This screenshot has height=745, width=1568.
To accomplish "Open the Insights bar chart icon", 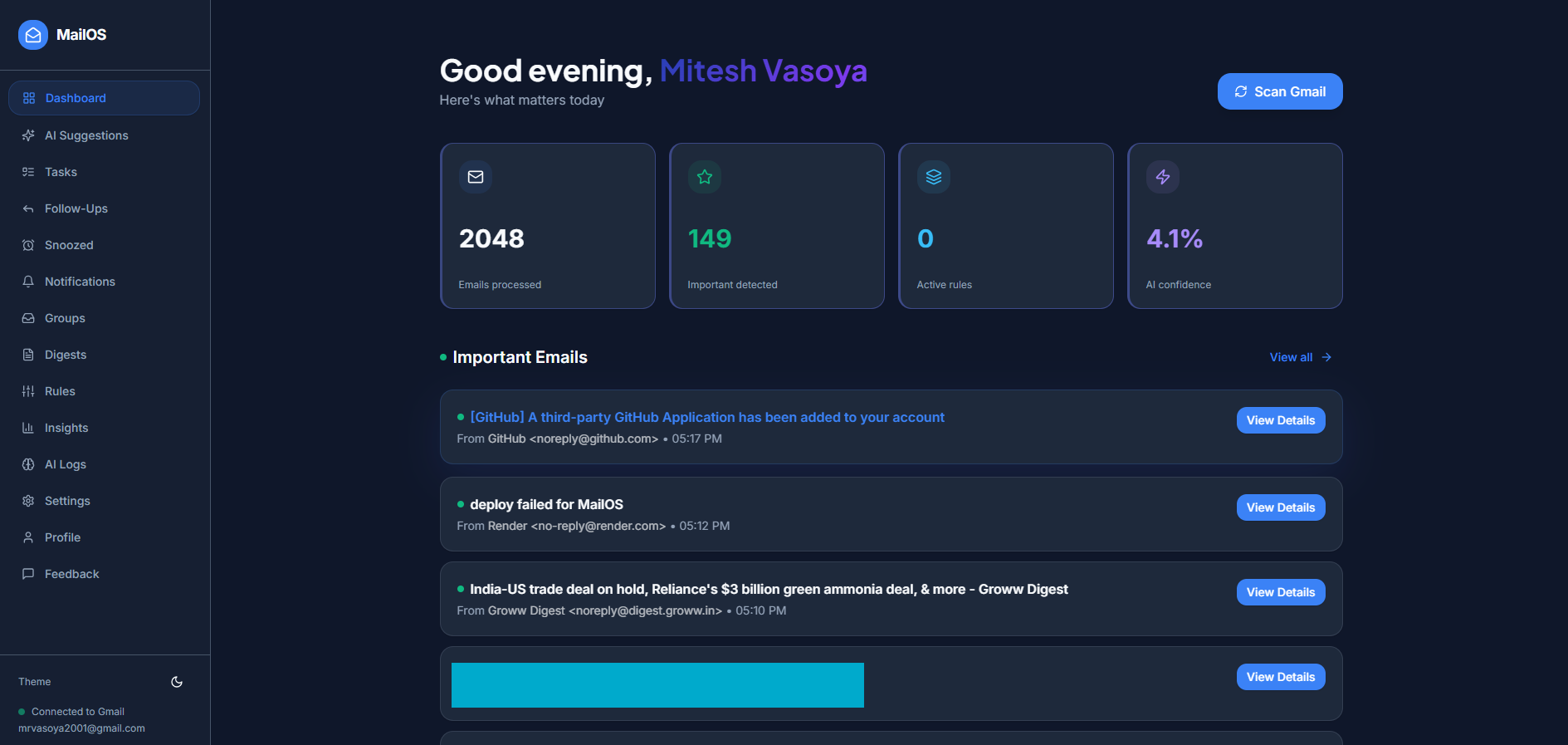I will click(x=28, y=428).
